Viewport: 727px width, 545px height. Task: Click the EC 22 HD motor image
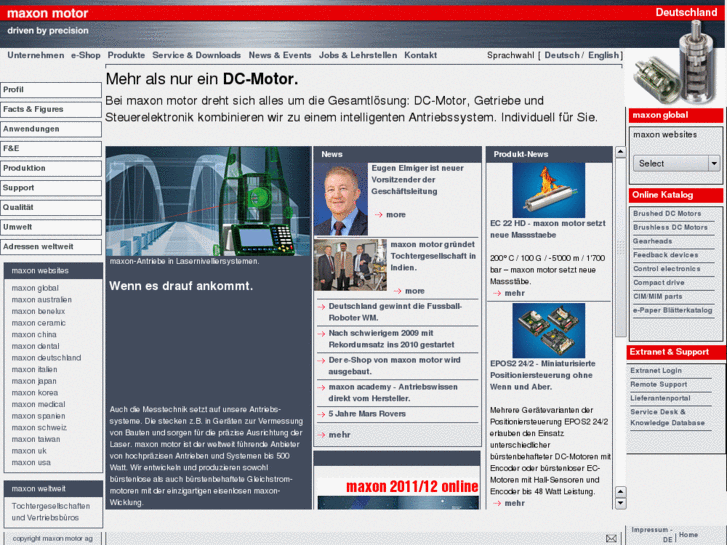548,190
